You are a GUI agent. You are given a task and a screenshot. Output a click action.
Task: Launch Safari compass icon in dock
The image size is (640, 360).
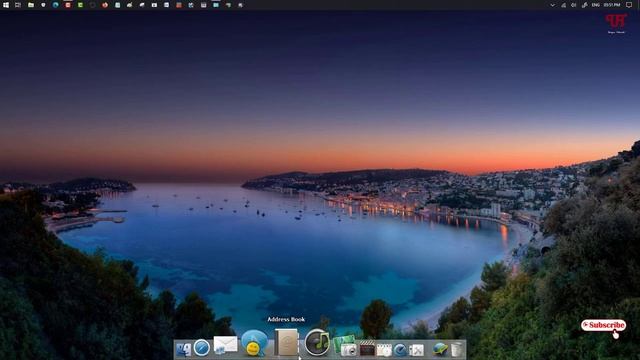(x=202, y=348)
